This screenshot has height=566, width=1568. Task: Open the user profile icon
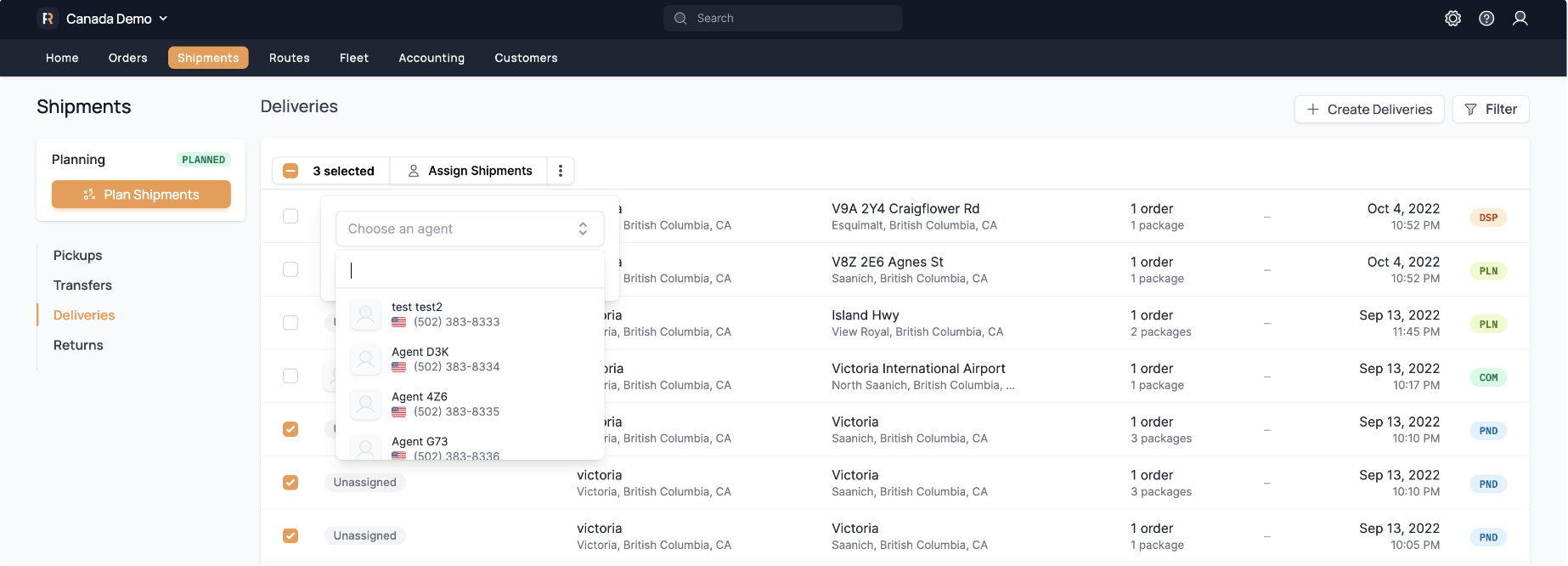(1520, 19)
